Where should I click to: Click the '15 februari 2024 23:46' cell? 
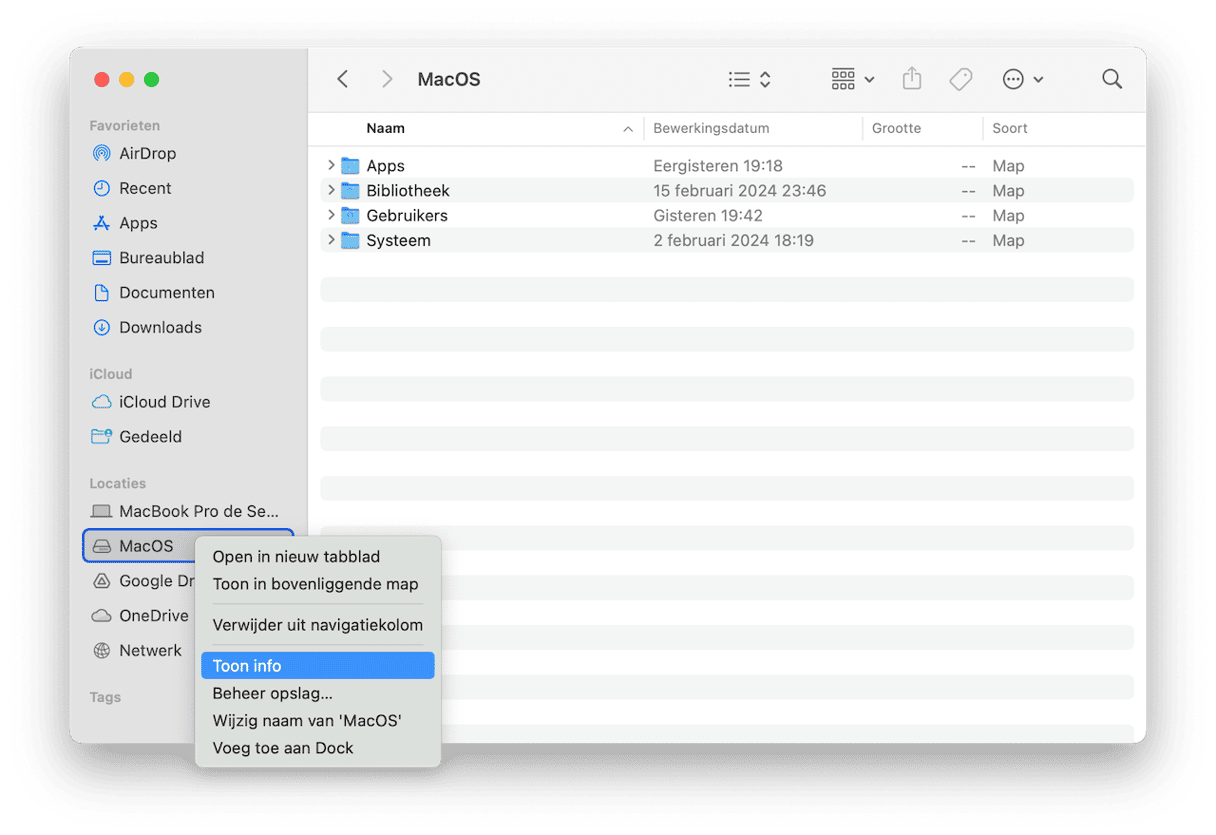(x=740, y=190)
